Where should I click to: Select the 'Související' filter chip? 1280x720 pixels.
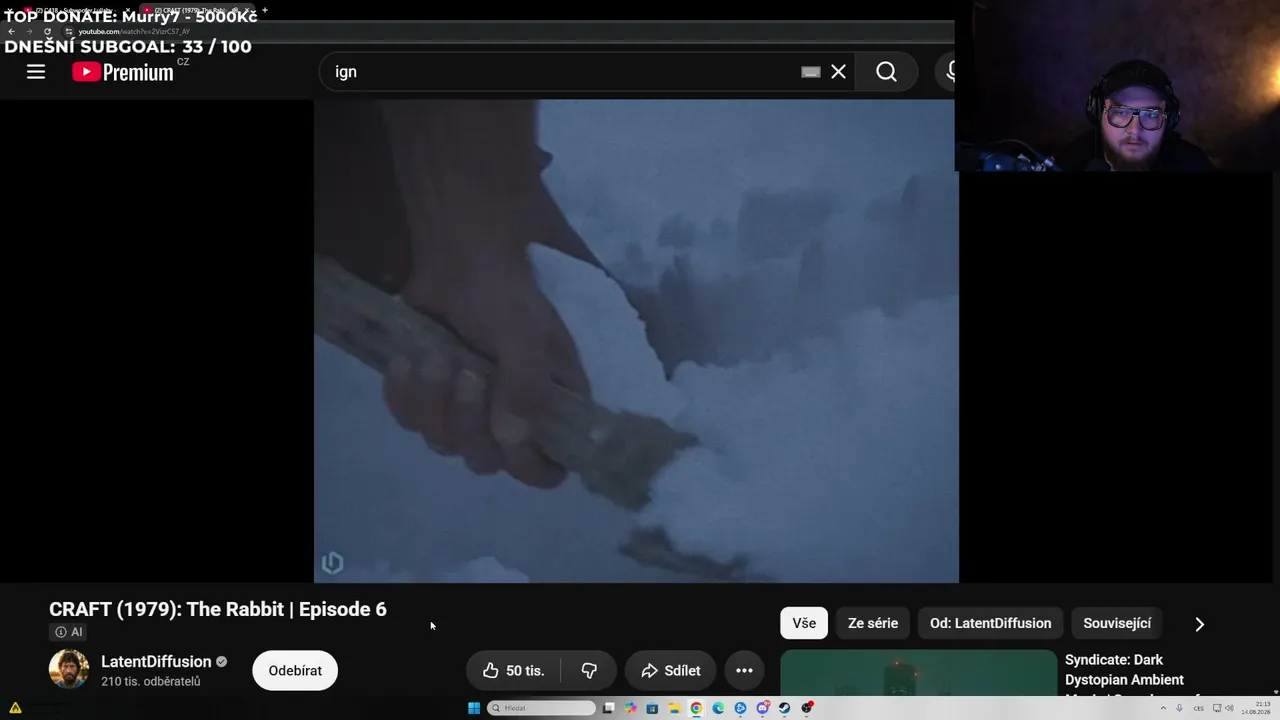point(1117,623)
